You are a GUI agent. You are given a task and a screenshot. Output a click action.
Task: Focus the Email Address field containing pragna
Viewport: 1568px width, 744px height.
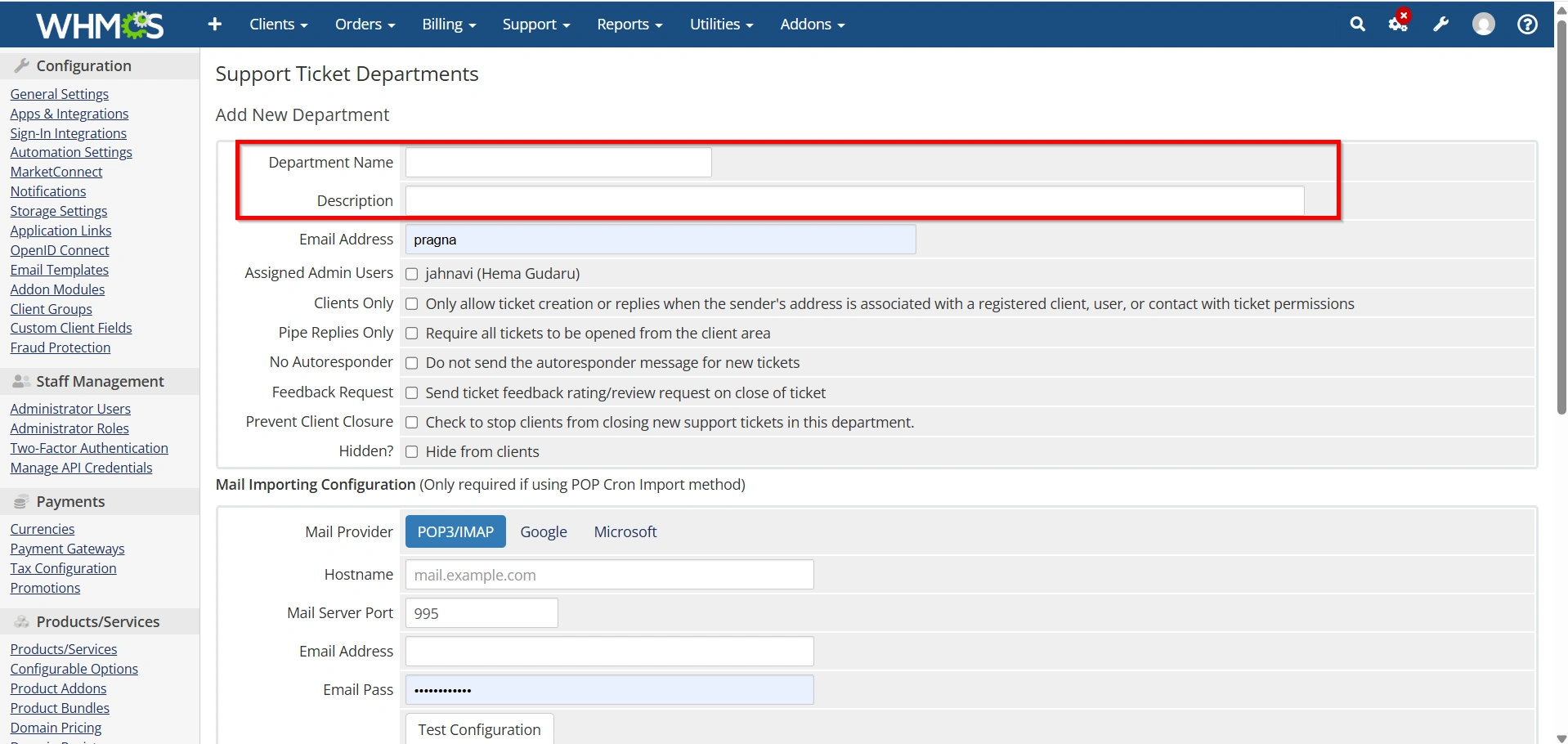pyautogui.click(x=661, y=239)
